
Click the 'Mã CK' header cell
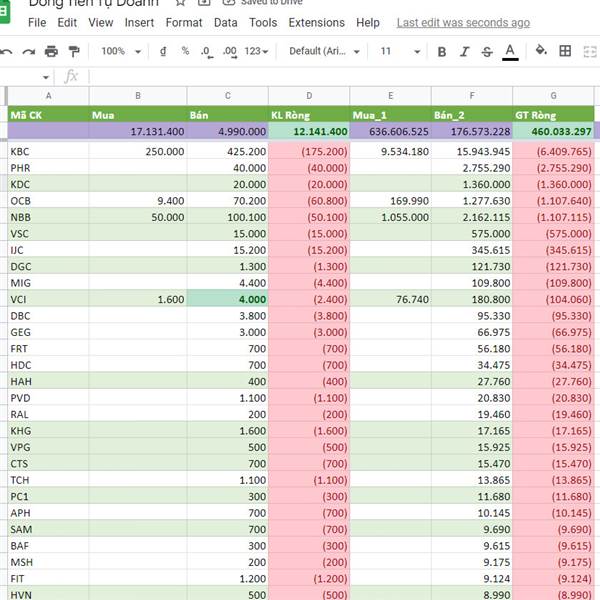pos(48,115)
